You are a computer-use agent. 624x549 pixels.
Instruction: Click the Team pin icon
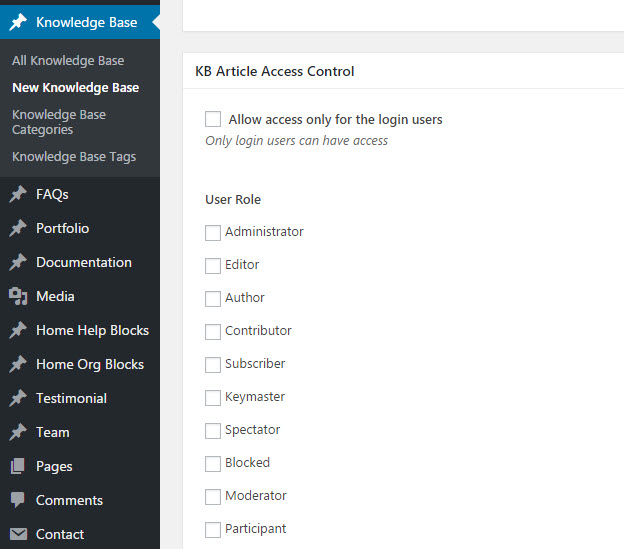tap(17, 433)
